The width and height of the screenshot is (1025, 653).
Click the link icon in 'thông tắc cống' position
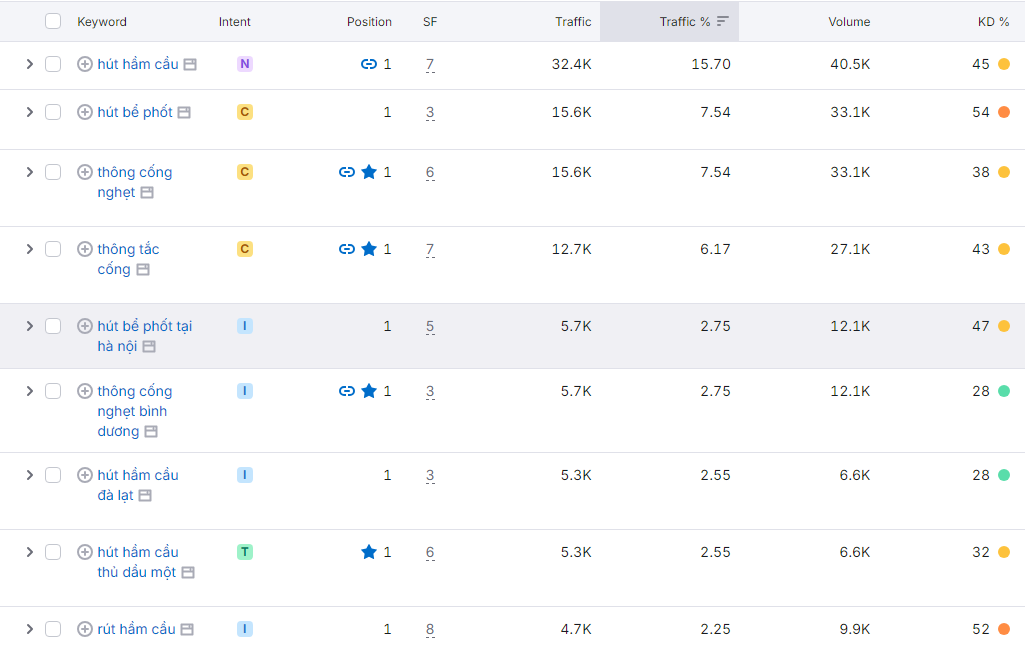(x=347, y=249)
